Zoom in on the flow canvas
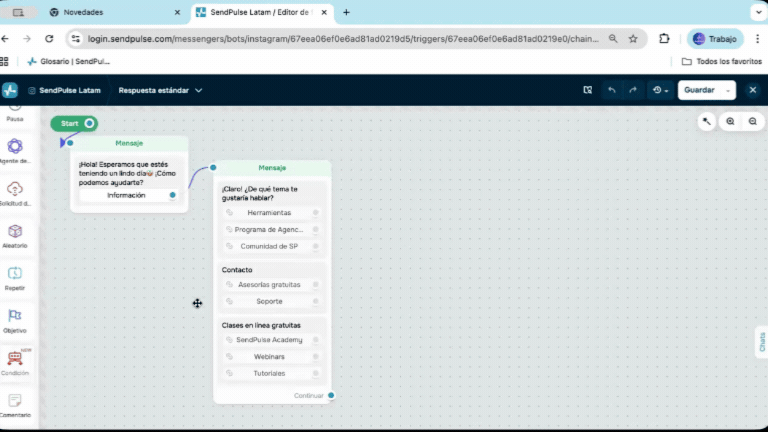Viewport: 768px width, 432px height. 730,121
